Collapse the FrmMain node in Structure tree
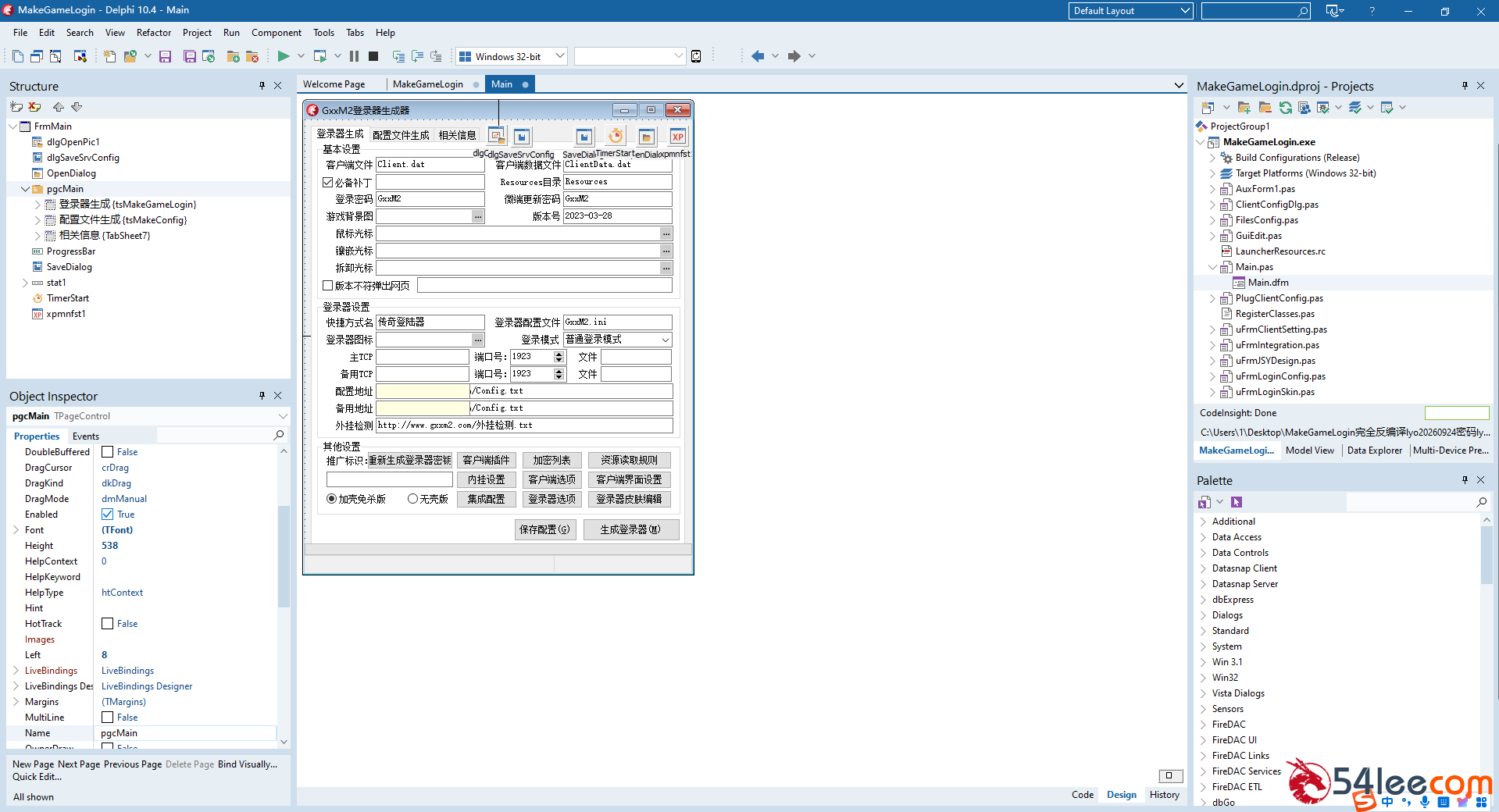Image resolution: width=1499 pixels, height=812 pixels. coord(12,126)
